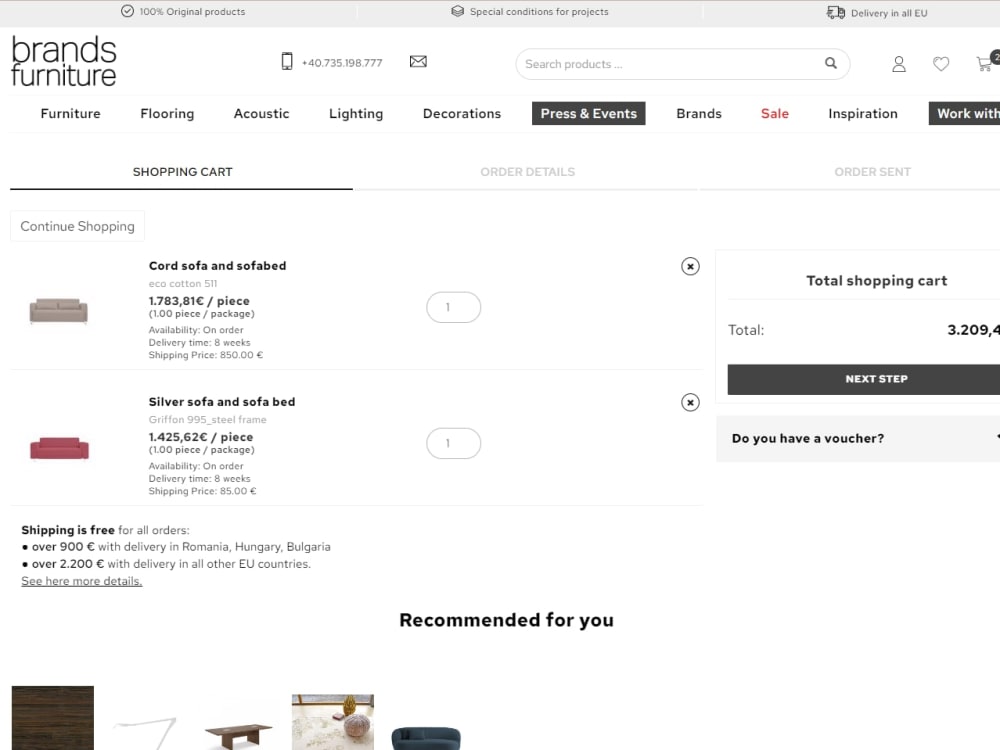1000x750 pixels.
Task: Click the 1.425,62€ / piece price
Action: [201, 437]
